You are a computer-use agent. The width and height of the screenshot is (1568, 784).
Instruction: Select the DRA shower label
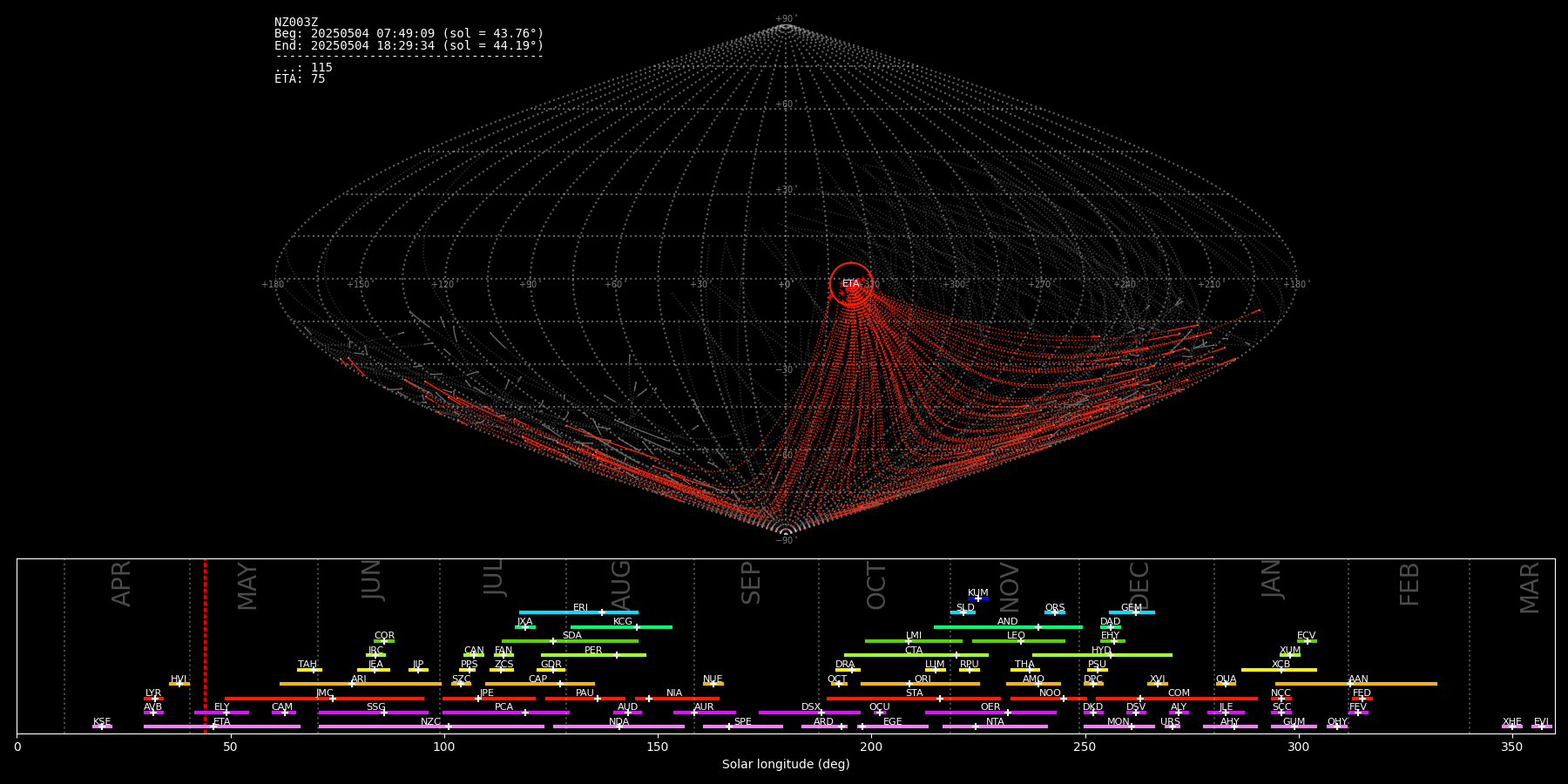[845, 665]
